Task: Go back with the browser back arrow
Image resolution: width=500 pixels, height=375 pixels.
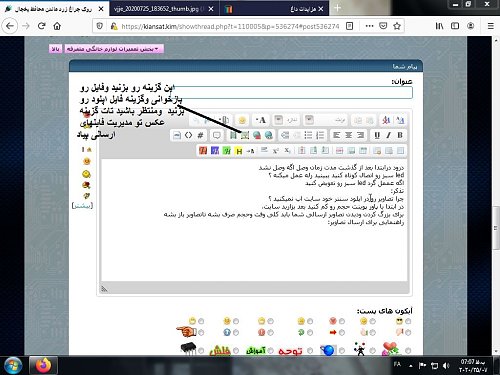Action: click(x=10, y=26)
